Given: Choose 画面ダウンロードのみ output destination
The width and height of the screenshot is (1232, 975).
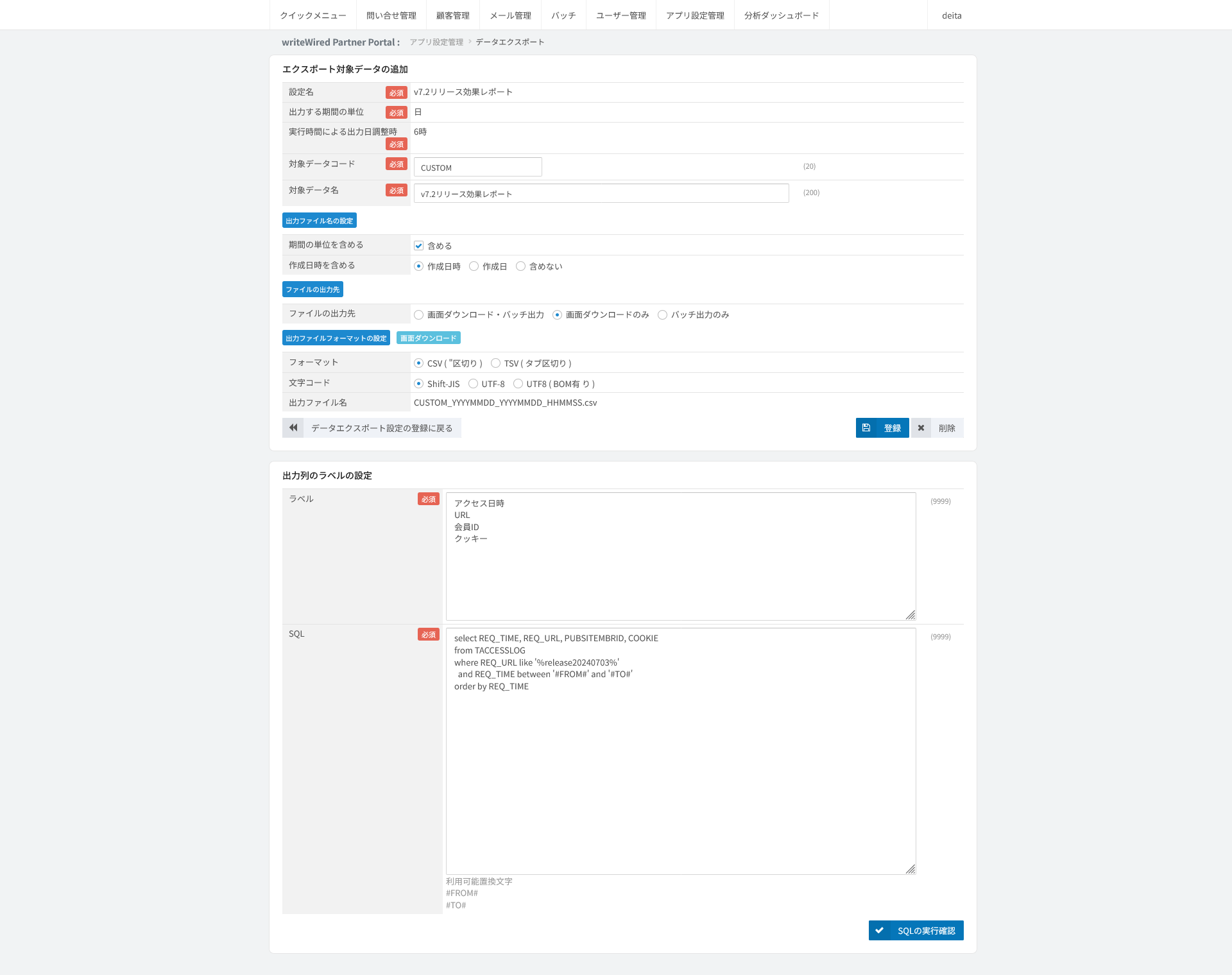Looking at the screenshot, I should 557,315.
